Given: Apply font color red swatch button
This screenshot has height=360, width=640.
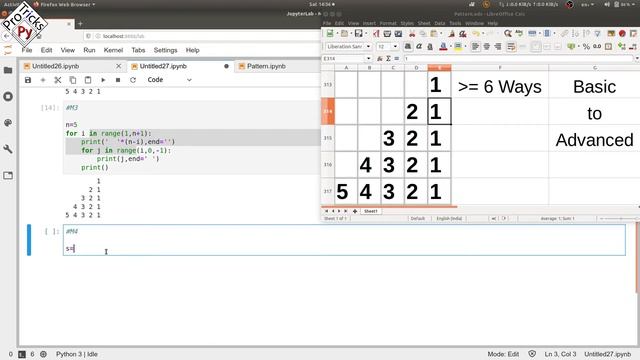Looking at the screenshot, I should (443, 47).
